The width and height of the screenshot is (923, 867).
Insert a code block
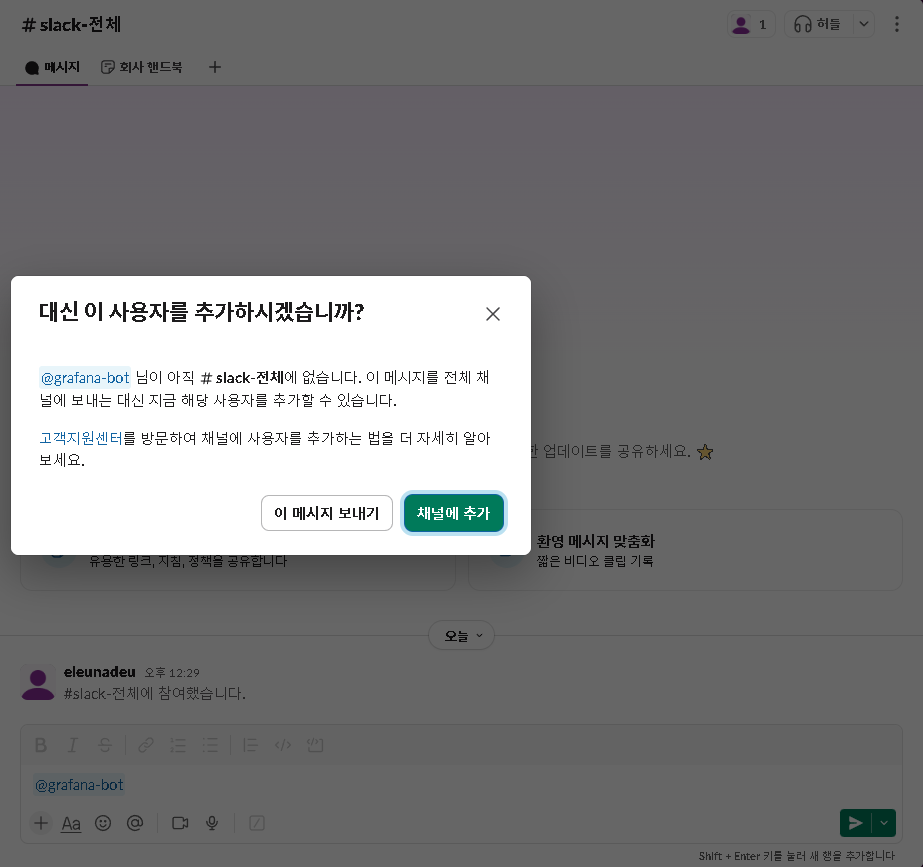(x=316, y=745)
